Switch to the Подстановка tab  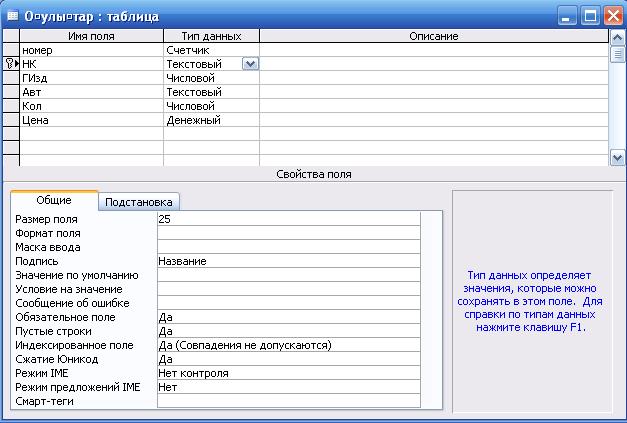pyautogui.click(x=141, y=200)
